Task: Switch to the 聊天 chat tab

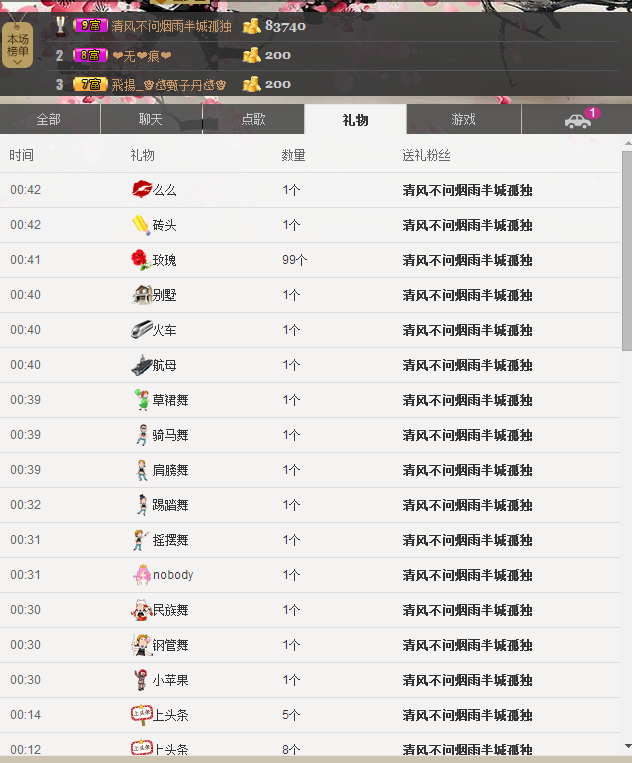Action: click(x=151, y=120)
